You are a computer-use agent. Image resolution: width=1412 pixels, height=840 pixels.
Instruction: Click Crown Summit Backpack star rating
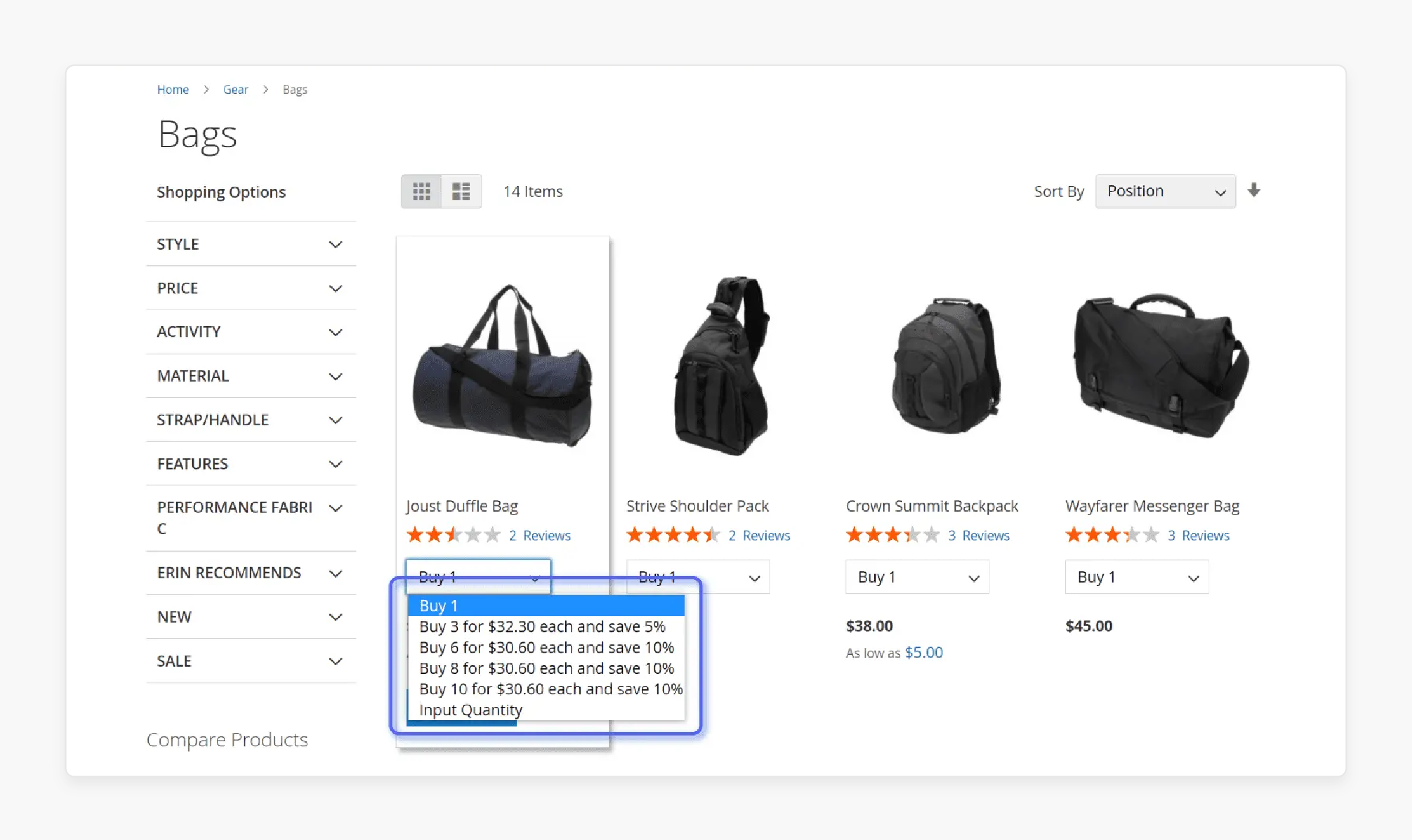tap(892, 535)
